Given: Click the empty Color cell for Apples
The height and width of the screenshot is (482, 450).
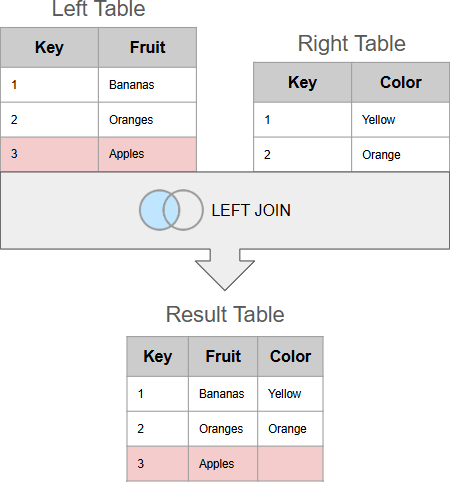Looking at the screenshot, I should pos(290,464).
